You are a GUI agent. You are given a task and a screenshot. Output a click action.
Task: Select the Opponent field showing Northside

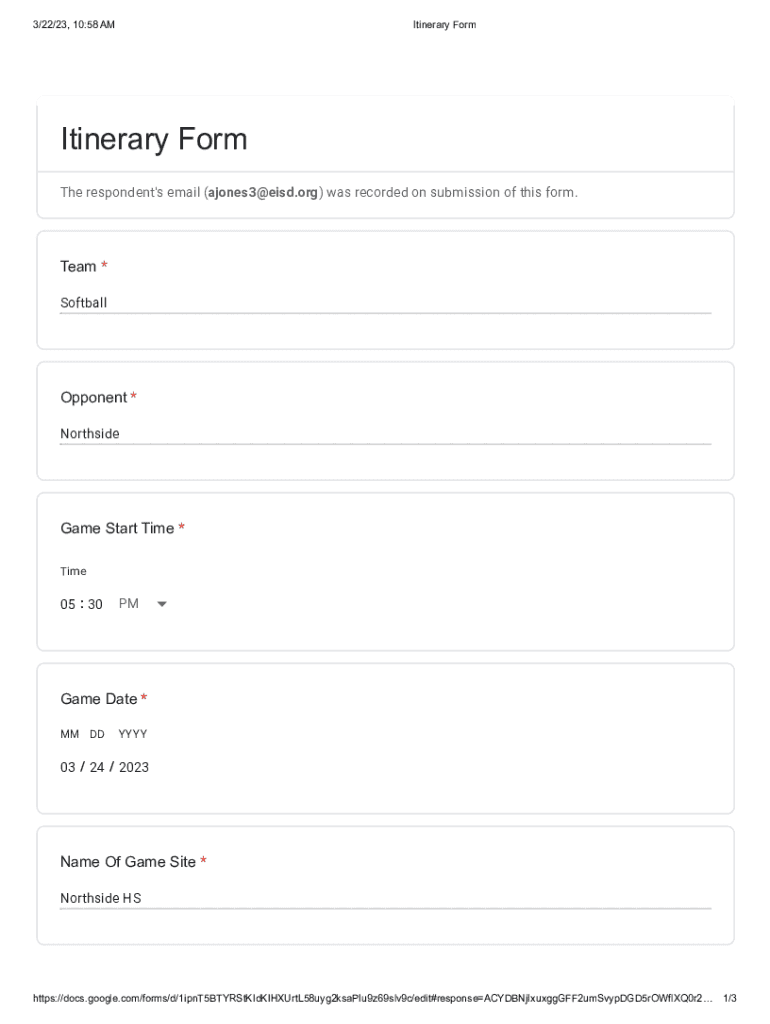385,434
